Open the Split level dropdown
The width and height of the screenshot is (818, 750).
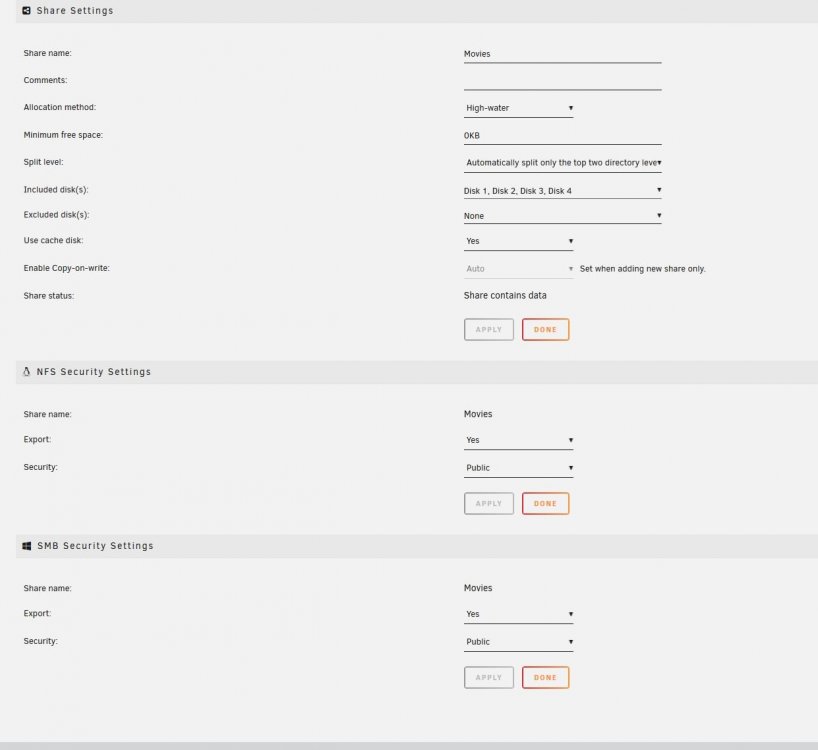point(562,163)
